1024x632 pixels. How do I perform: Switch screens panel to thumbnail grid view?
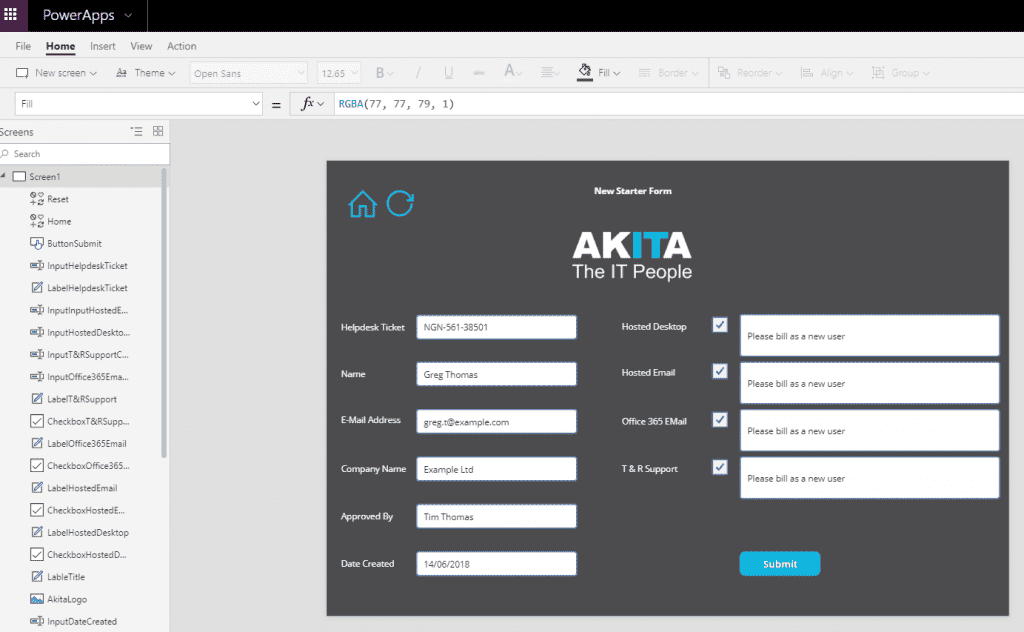158,131
